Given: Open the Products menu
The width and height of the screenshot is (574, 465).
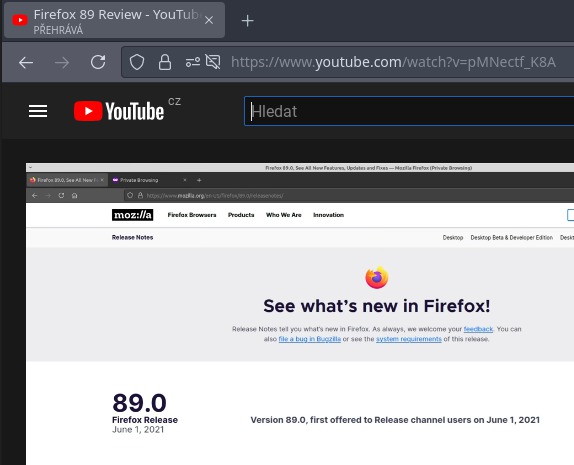Looking at the screenshot, I should tap(241, 215).
